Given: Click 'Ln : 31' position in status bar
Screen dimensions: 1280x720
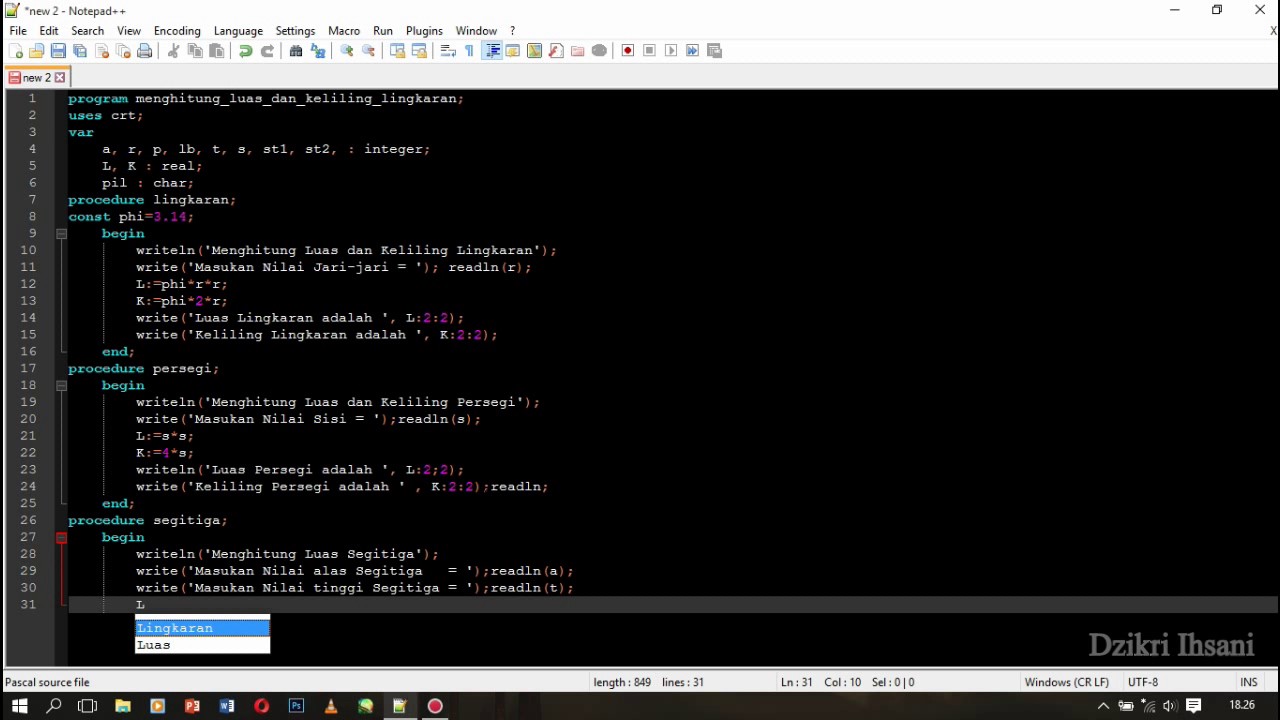Looking at the screenshot, I should (797, 682).
